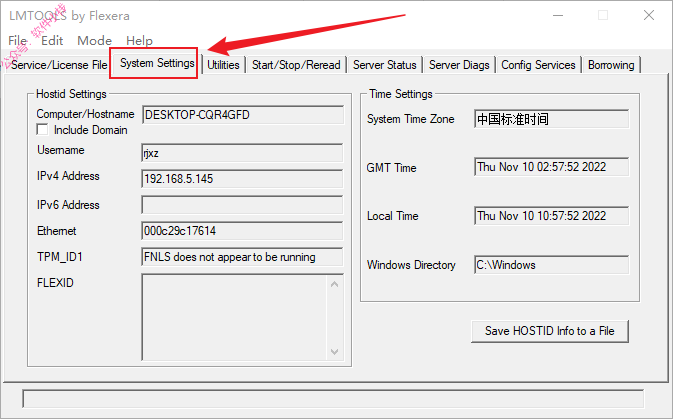Image resolution: width=673 pixels, height=419 pixels.
Task: Open the Server Diags tab
Action: click(459, 65)
